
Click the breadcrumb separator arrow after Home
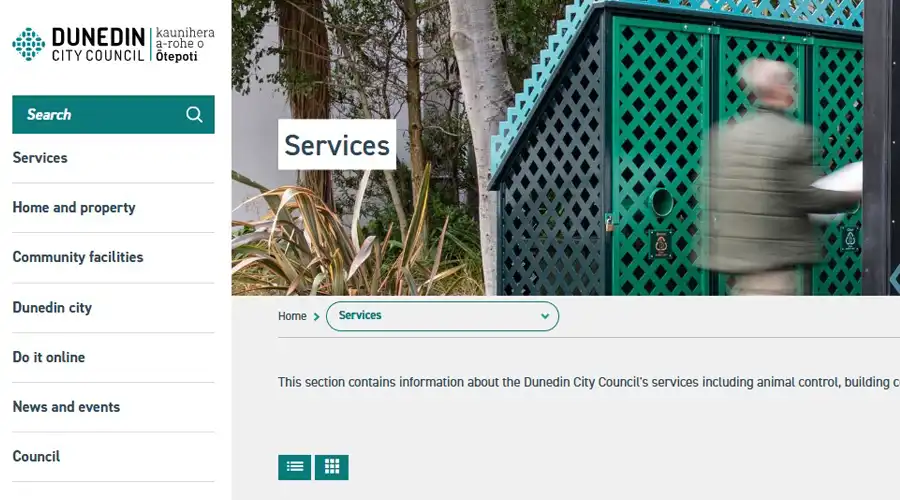[x=316, y=316]
